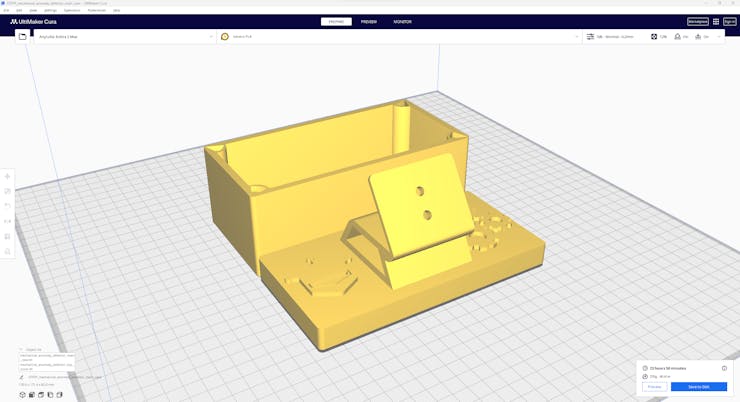Expand the print settings panel chevron

point(719,36)
